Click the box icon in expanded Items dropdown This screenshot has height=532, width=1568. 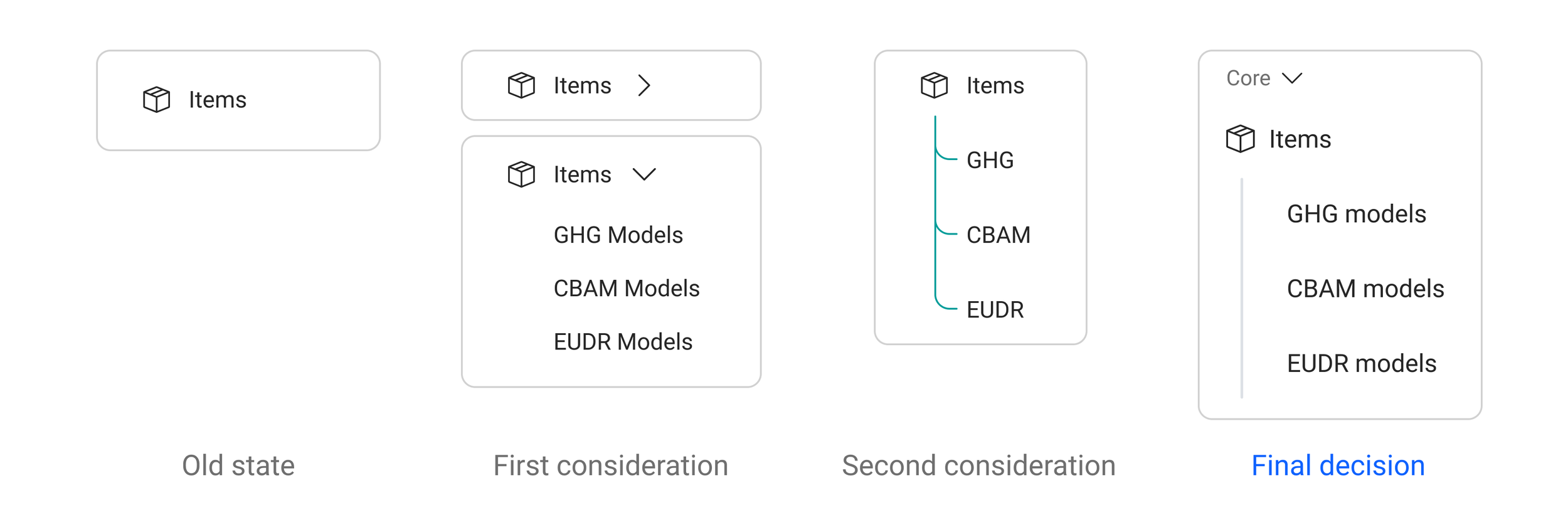[x=521, y=174]
